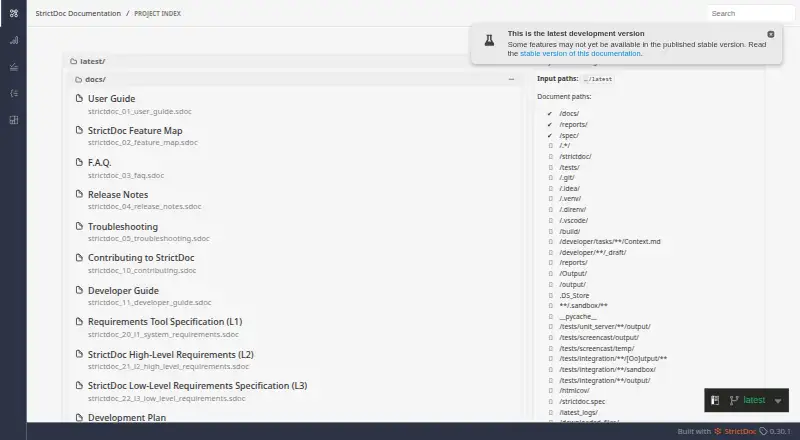Click the folder icon beside docs/
This screenshot has width=800, height=440.
pos(79,80)
